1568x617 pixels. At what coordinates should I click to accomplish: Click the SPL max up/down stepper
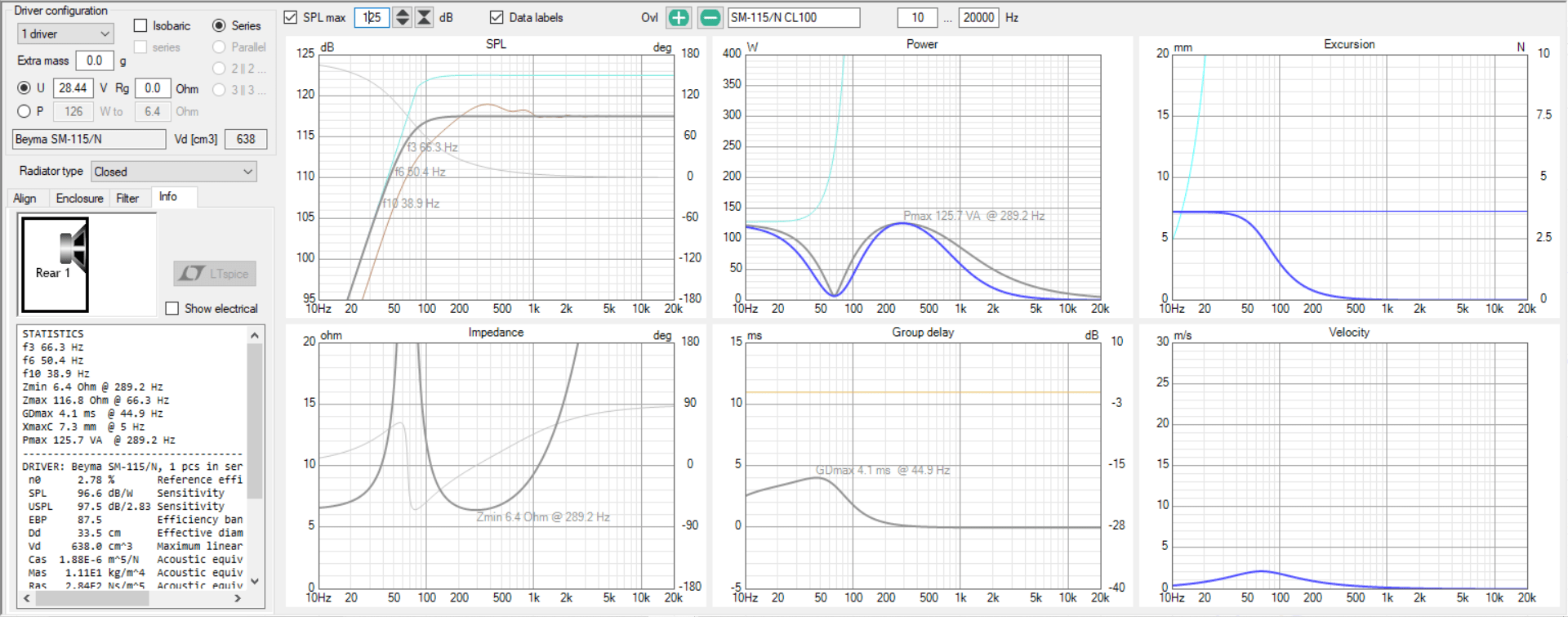click(403, 17)
